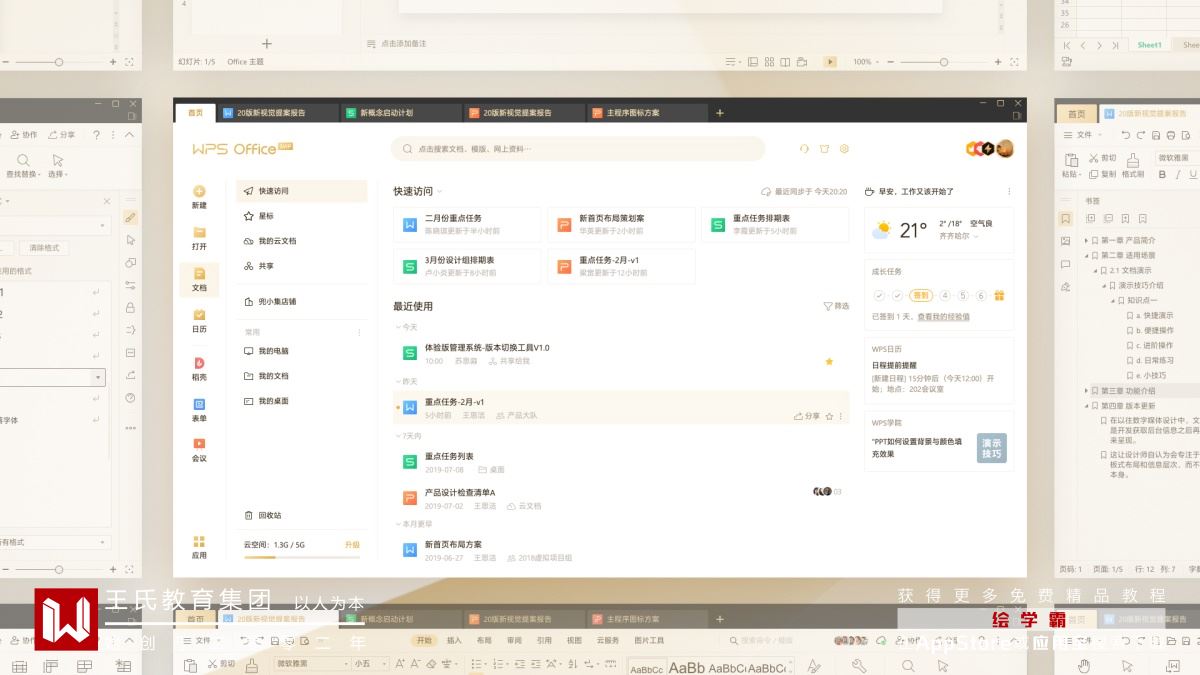This screenshot has width=1200, height=675.
Task: Select the 文档 (Documents) sidebar icon
Action: [x=199, y=273]
